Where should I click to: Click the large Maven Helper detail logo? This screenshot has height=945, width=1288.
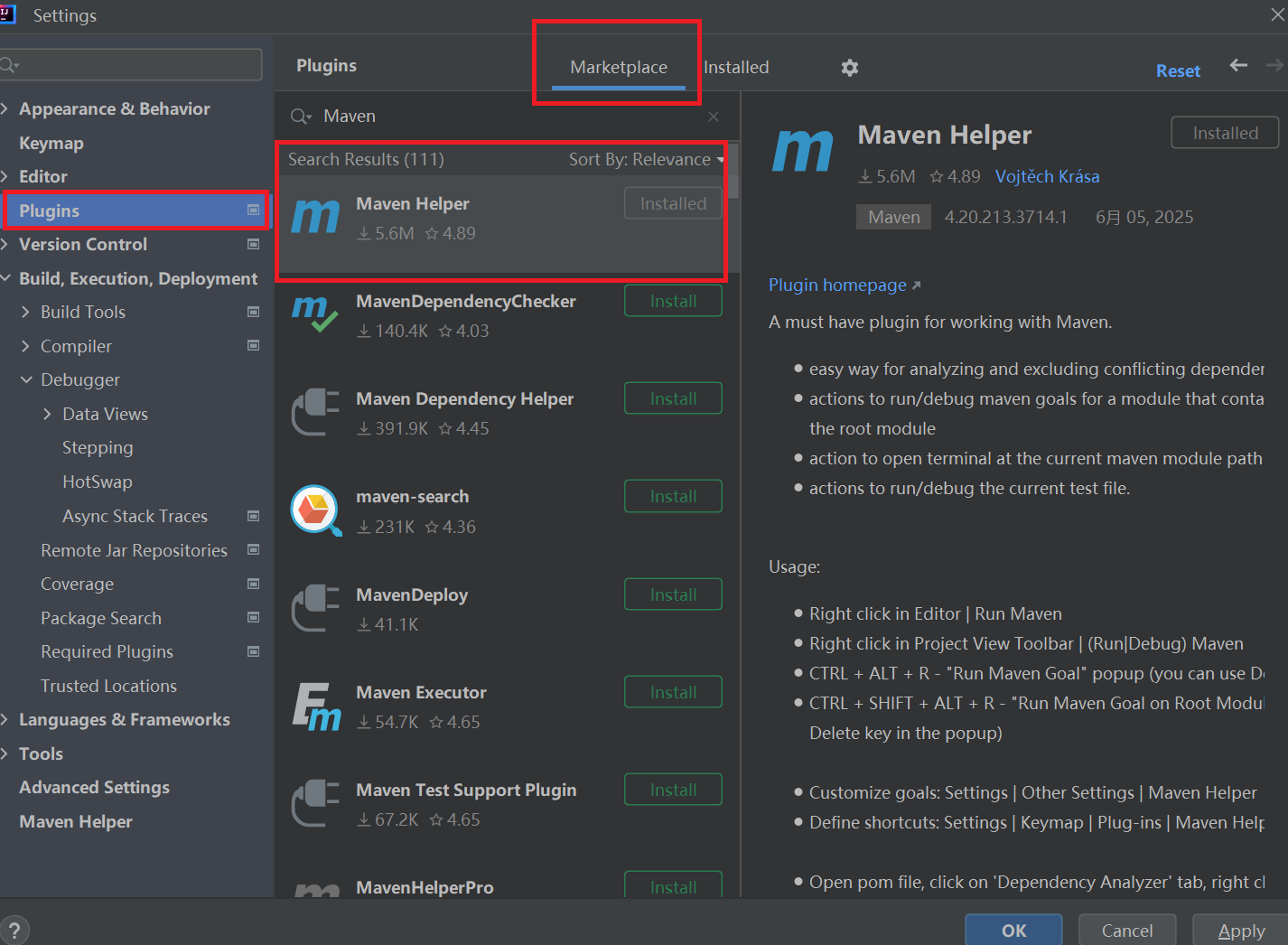(802, 150)
